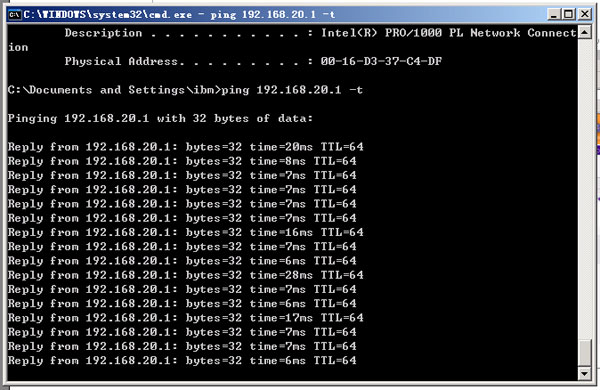The image size is (600, 390).
Task: Click the ping 192.168.20.1 -t command line
Action: (185, 90)
